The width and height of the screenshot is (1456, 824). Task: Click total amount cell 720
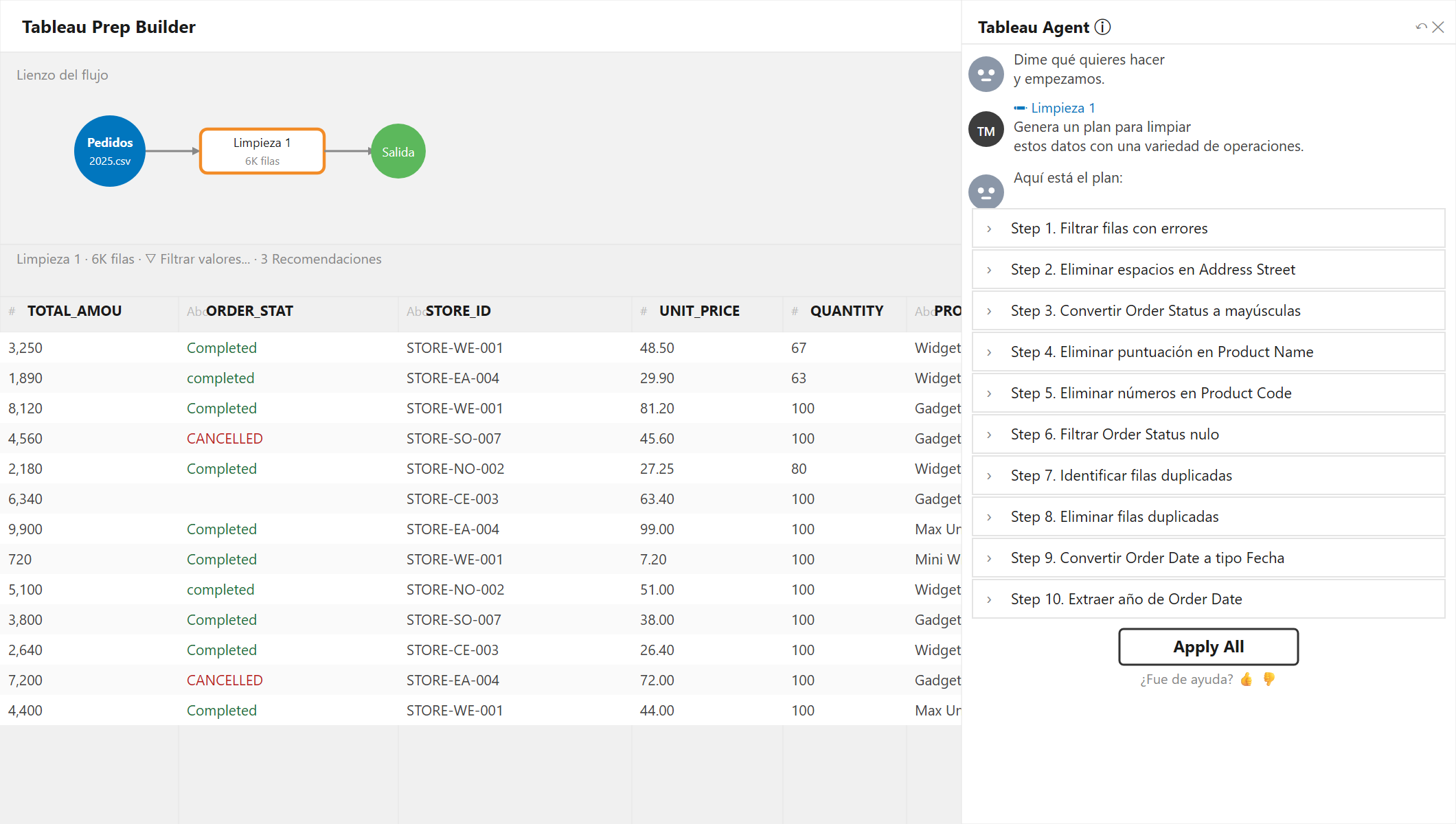[20, 560]
